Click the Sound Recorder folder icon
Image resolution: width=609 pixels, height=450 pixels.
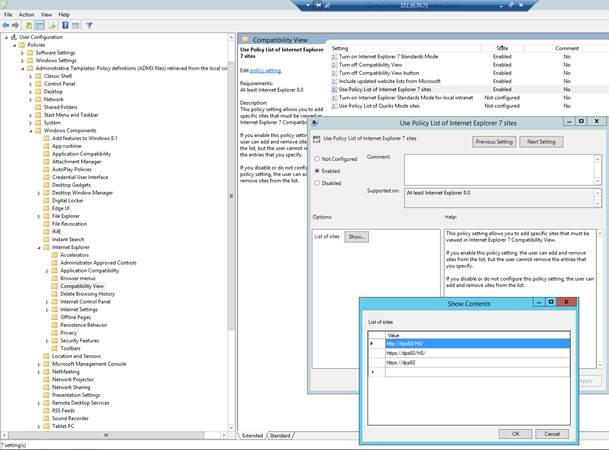(x=46, y=418)
